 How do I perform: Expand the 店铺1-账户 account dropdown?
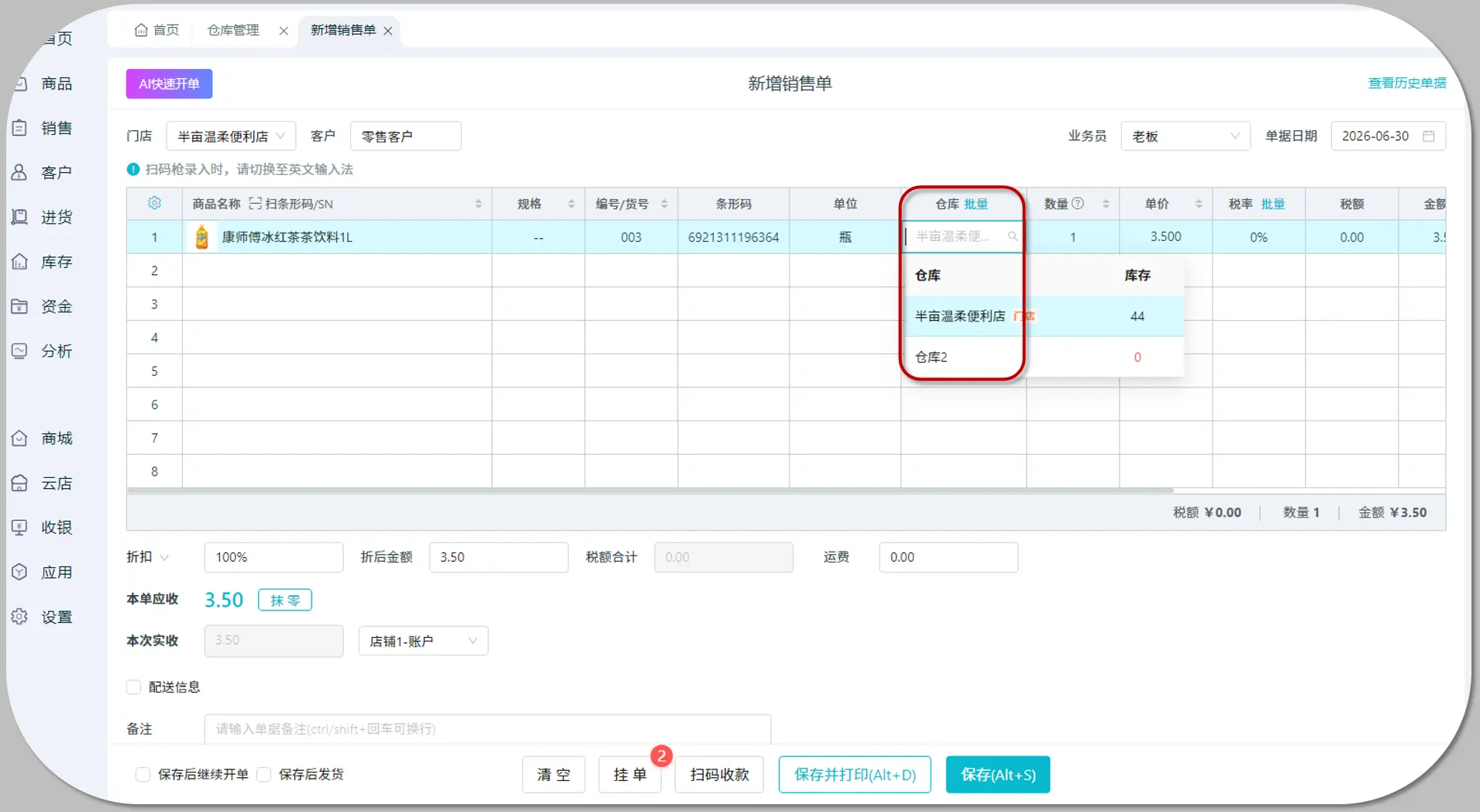423,641
